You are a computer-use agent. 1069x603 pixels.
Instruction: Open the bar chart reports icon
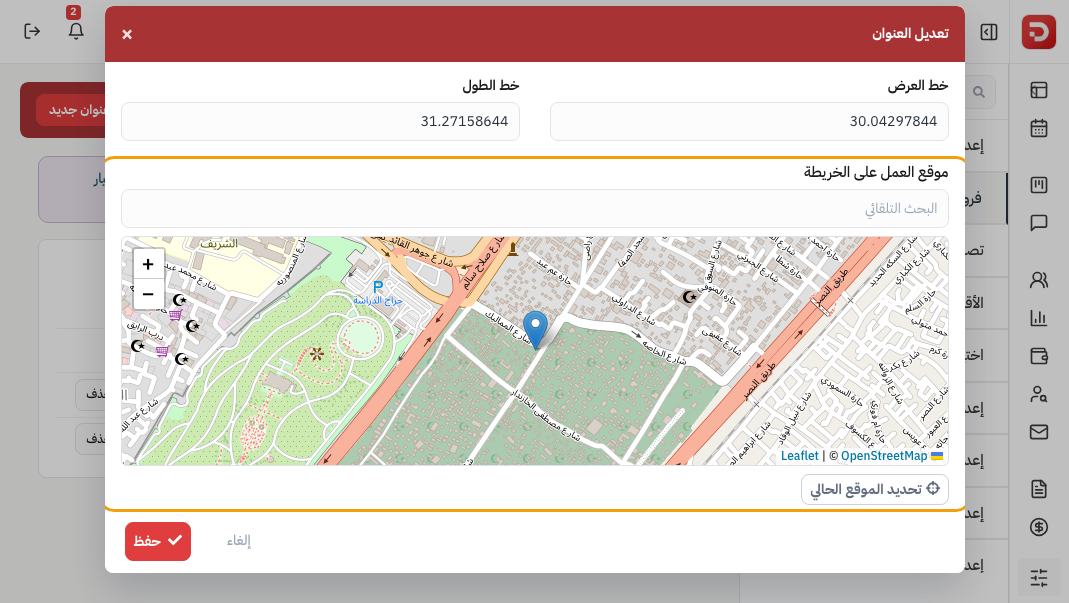pyautogui.click(x=1038, y=317)
